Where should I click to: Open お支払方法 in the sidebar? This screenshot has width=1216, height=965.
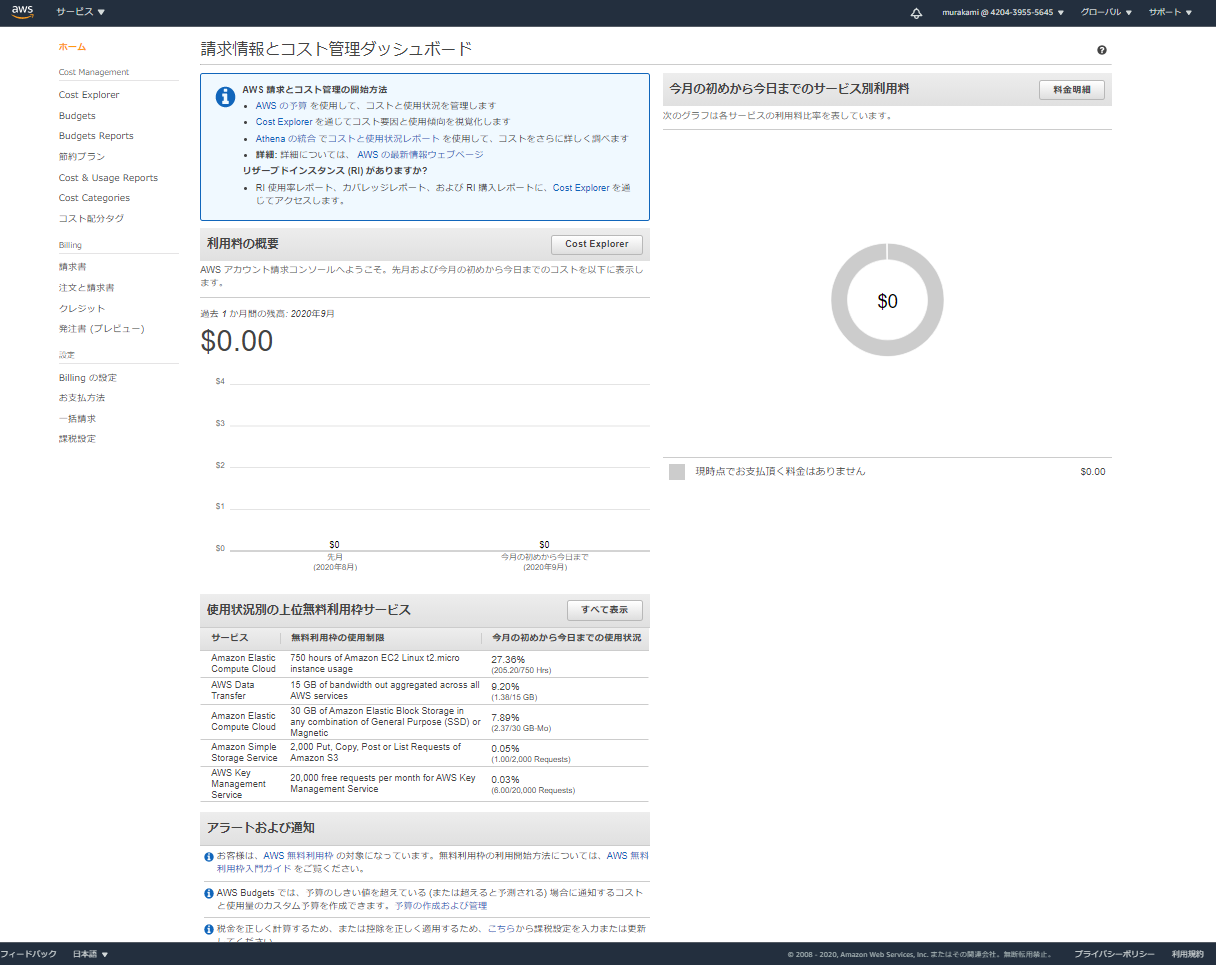point(82,398)
